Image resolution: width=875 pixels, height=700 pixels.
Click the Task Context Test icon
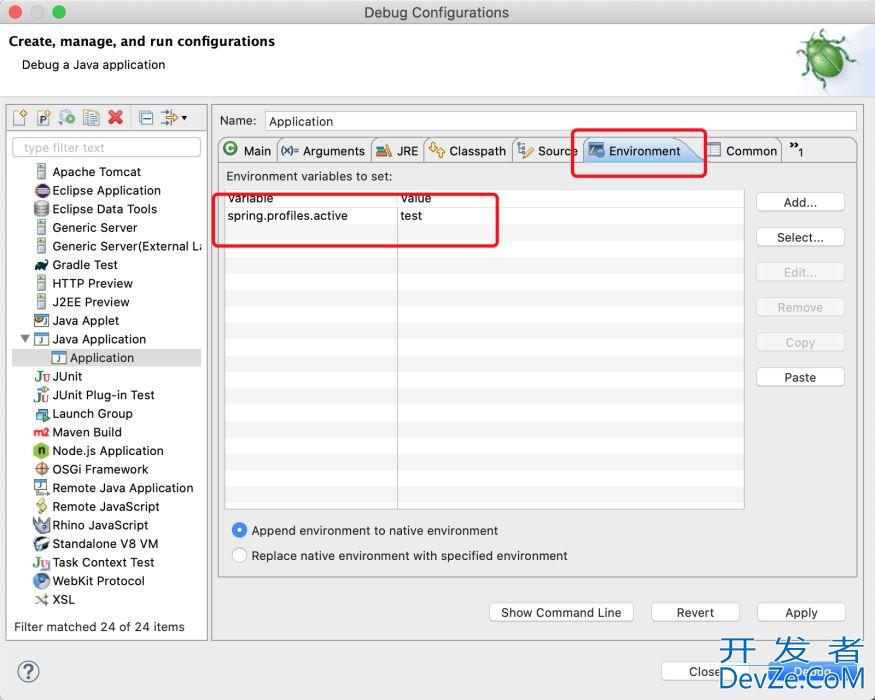coord(41,562)
